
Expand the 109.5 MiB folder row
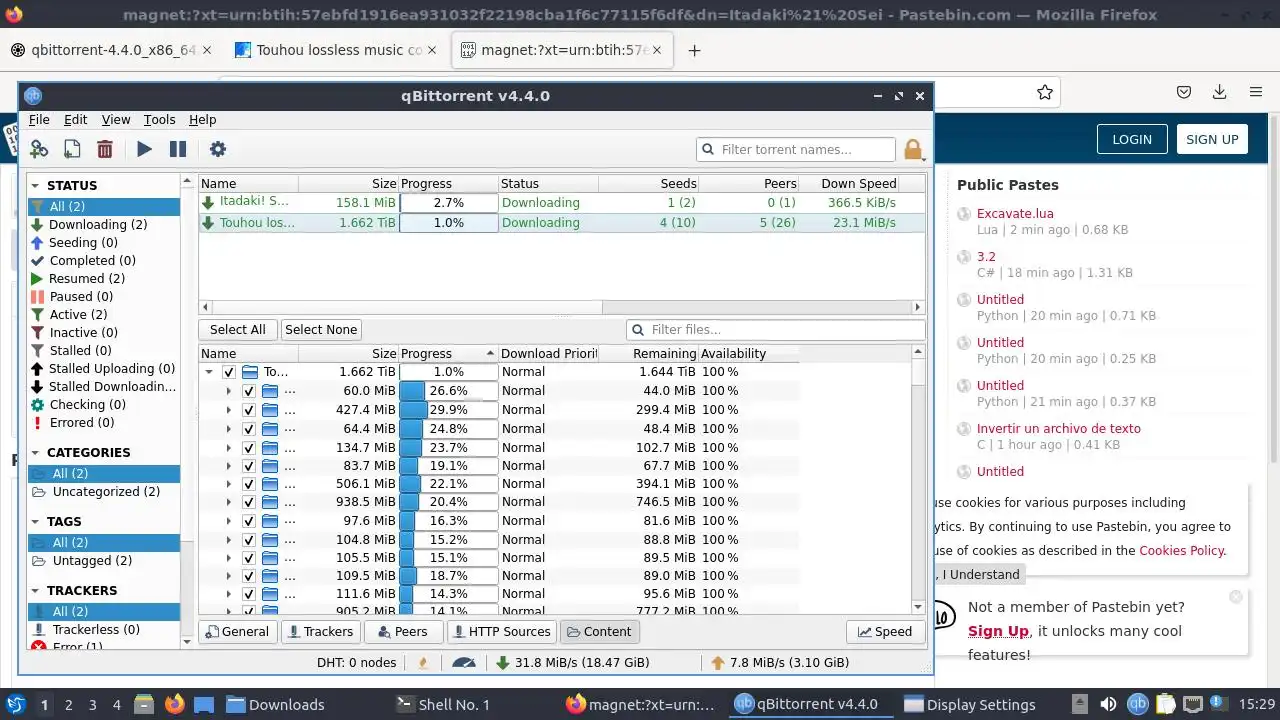[229, 576]
